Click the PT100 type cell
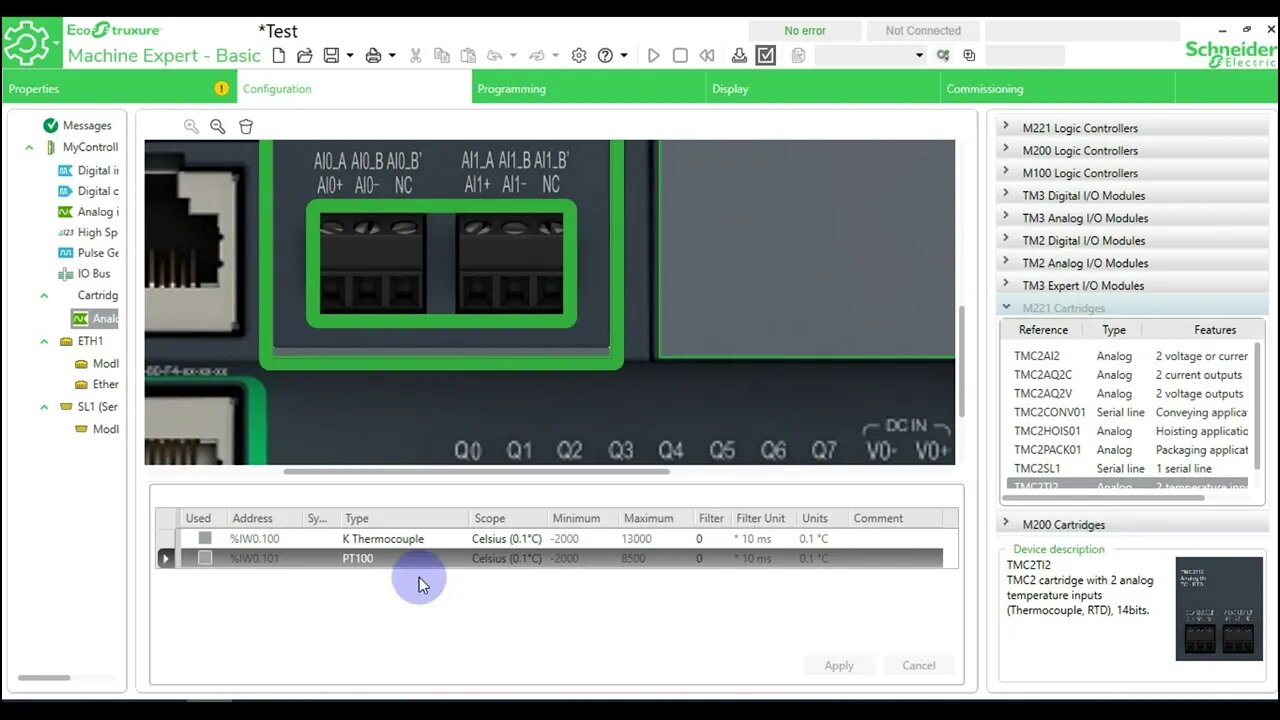The width and height of the screenshot is (1280, 720). tap(404, 558)
